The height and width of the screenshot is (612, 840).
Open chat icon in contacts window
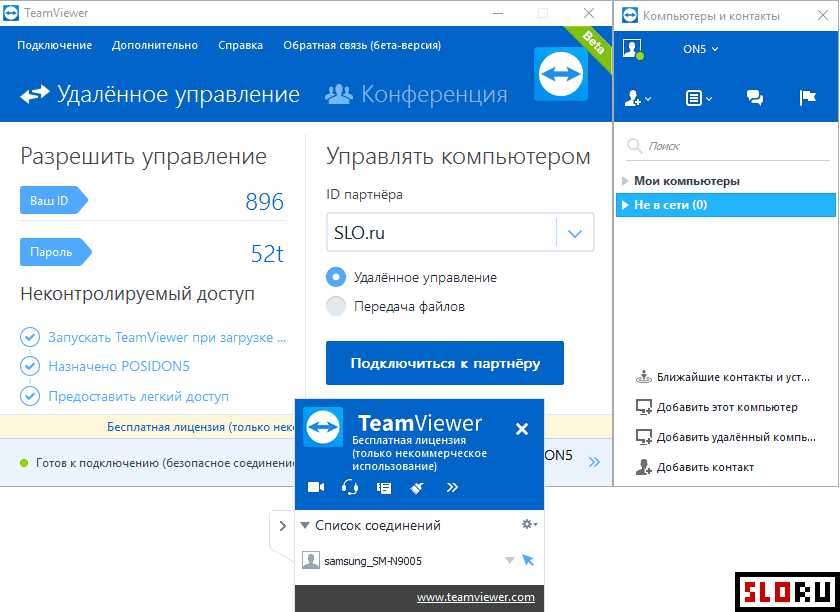click(x=755, y=98)
